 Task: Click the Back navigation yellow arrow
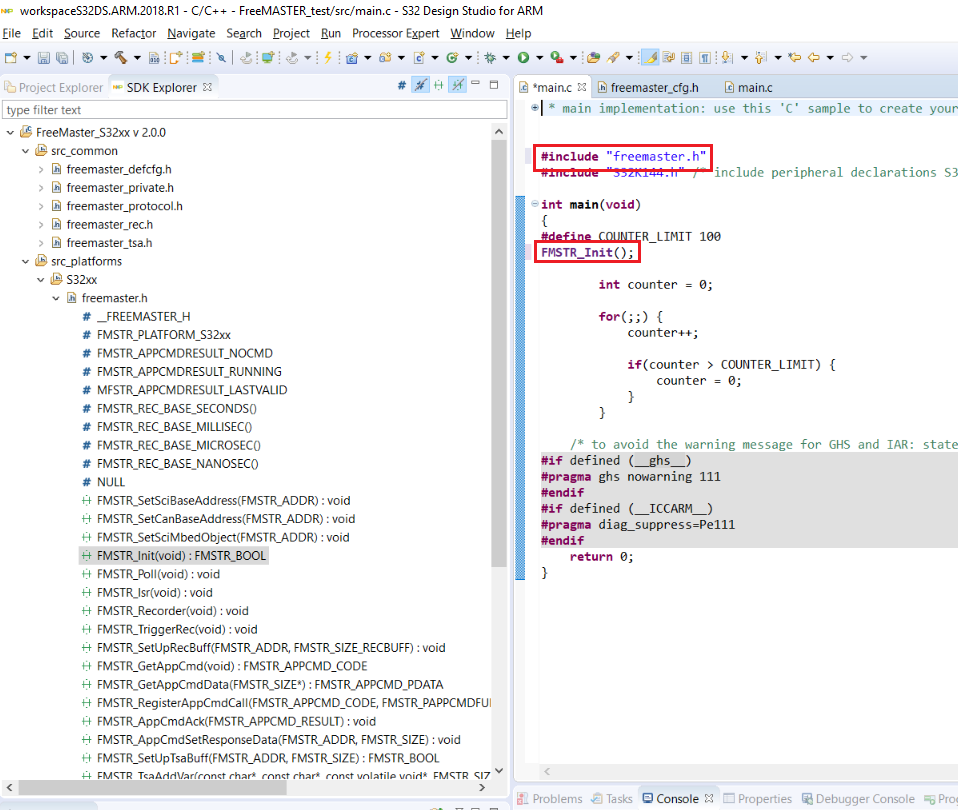click(814, 57)
